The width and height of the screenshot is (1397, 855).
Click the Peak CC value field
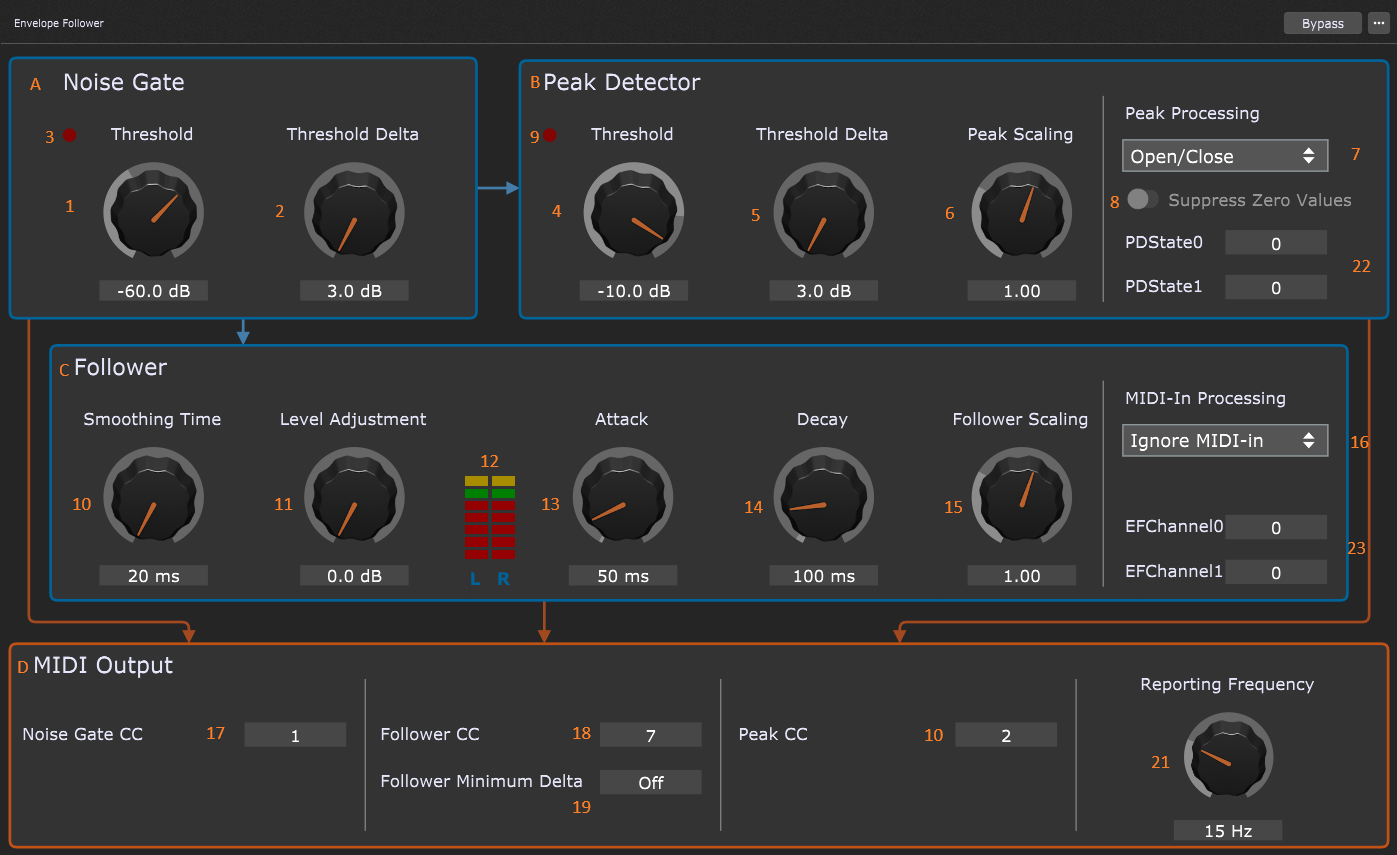(1005, 735)
